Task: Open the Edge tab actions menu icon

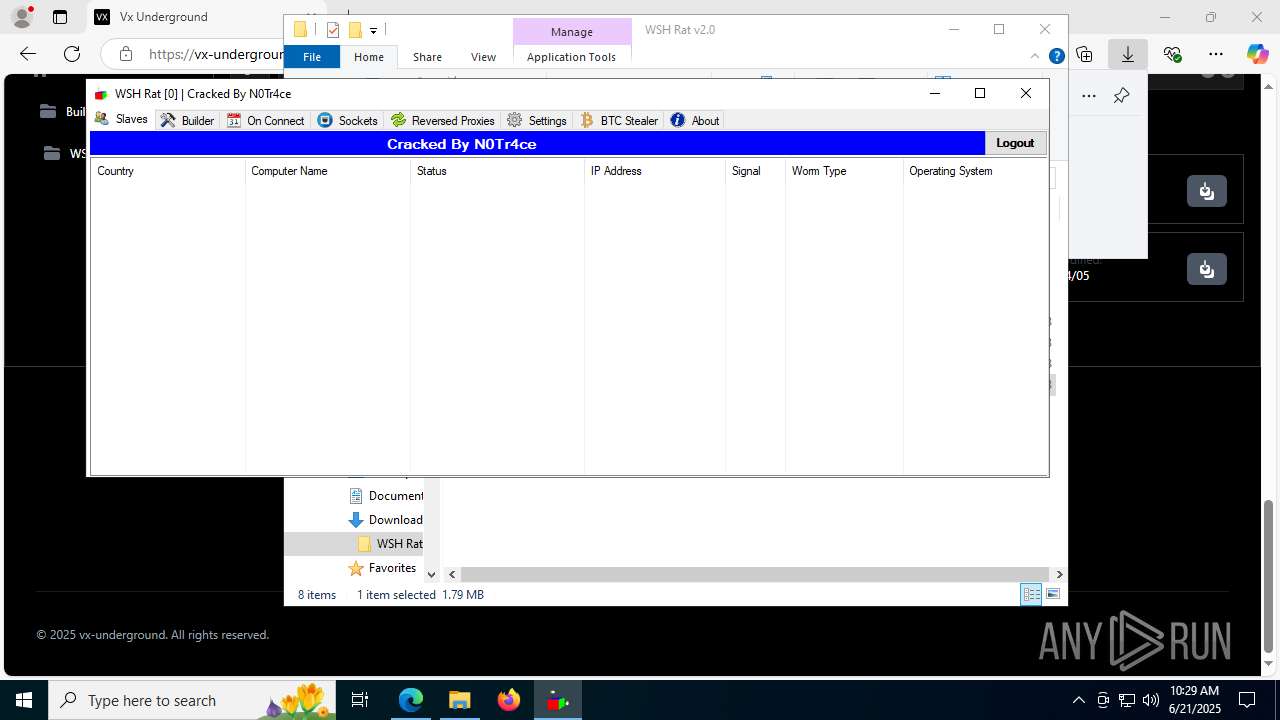Action: pyautogui.click(x=60, y=17)
